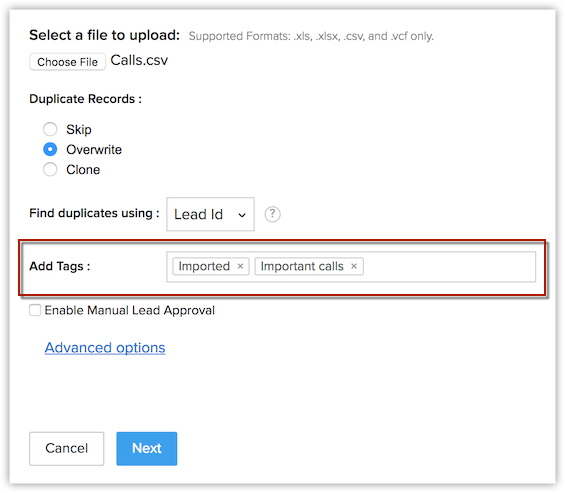The height and width of the screenshot is (493, 565).
Task: Click the Important calls tag chip
Action: point(309,266)
